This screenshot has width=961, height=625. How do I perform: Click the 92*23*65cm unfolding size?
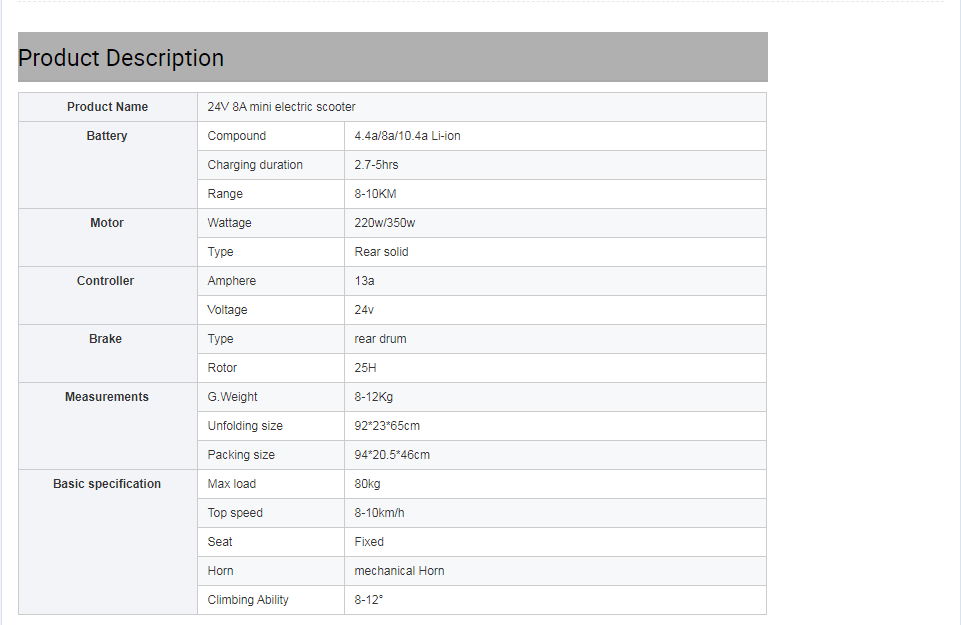pyautogui.click(x=387, y=426)
